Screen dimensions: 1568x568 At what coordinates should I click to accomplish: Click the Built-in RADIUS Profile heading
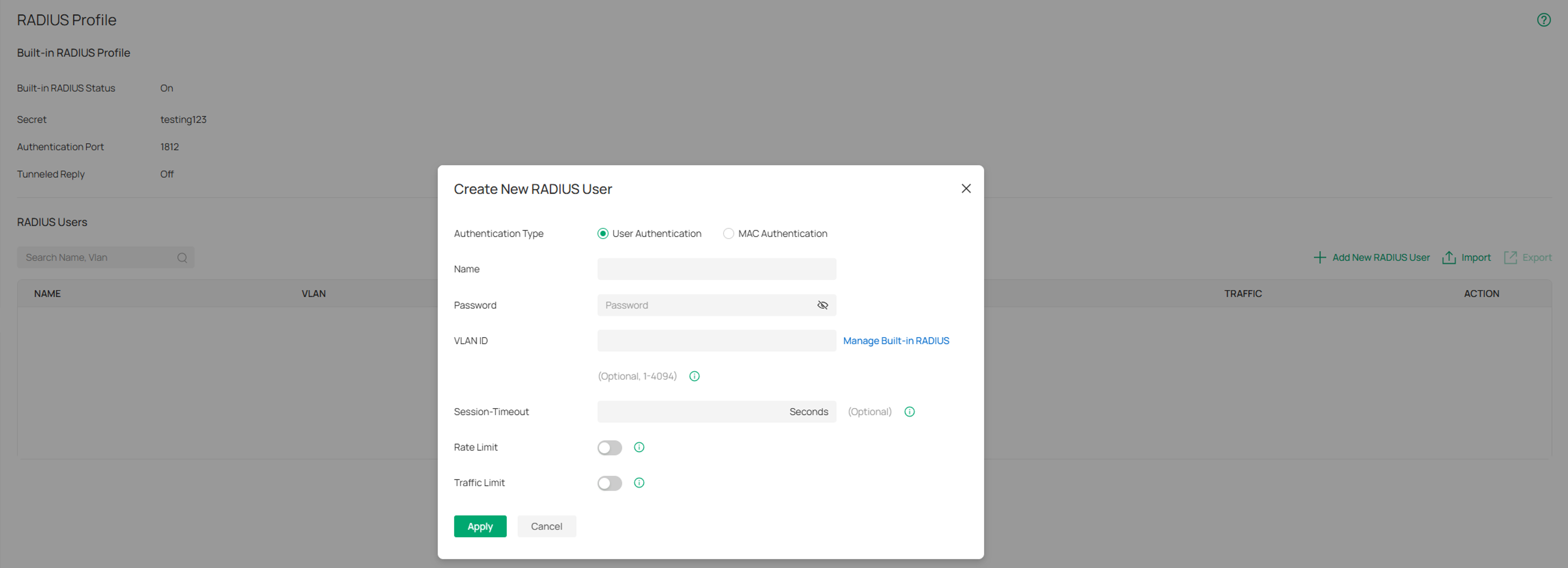(x=73, y=53)
